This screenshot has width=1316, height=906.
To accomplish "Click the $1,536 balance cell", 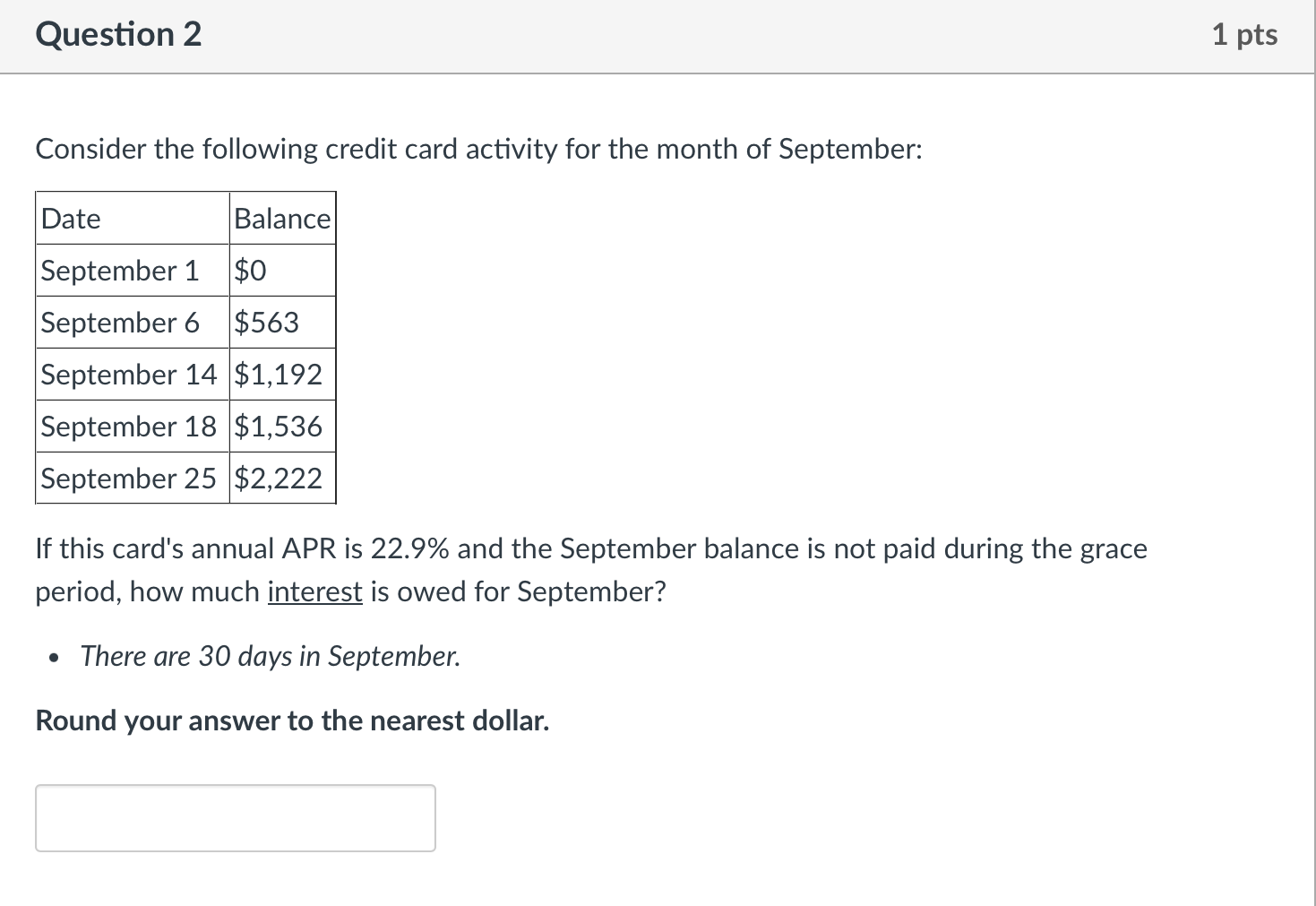I will 279,427.
